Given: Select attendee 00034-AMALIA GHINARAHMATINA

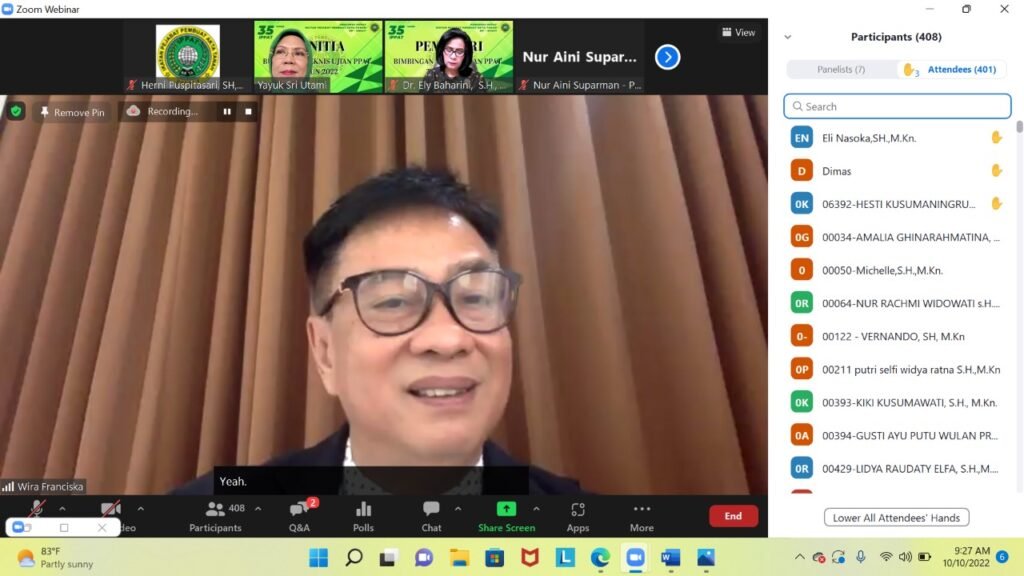Looking at the screenshot, I should point(899,237).
